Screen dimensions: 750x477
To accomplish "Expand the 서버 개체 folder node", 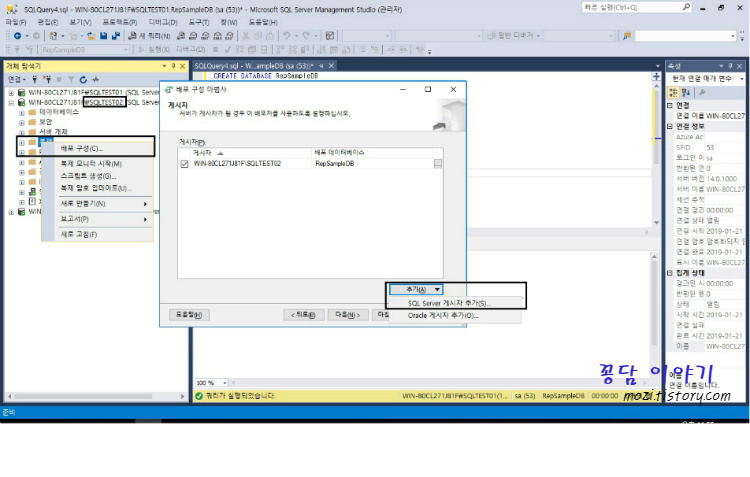I will point(22,133).
